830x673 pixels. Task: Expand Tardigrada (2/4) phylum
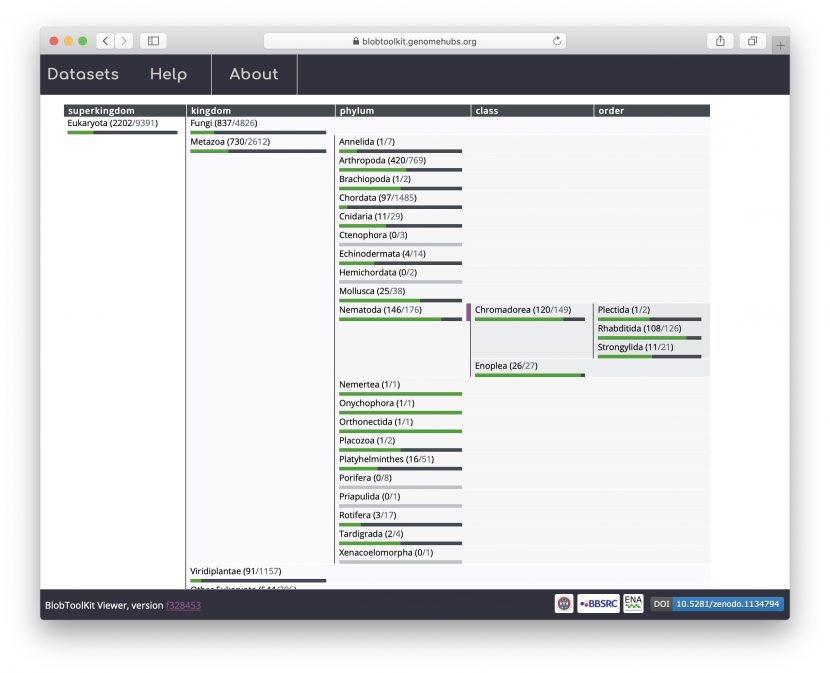[x=371, y=534]
